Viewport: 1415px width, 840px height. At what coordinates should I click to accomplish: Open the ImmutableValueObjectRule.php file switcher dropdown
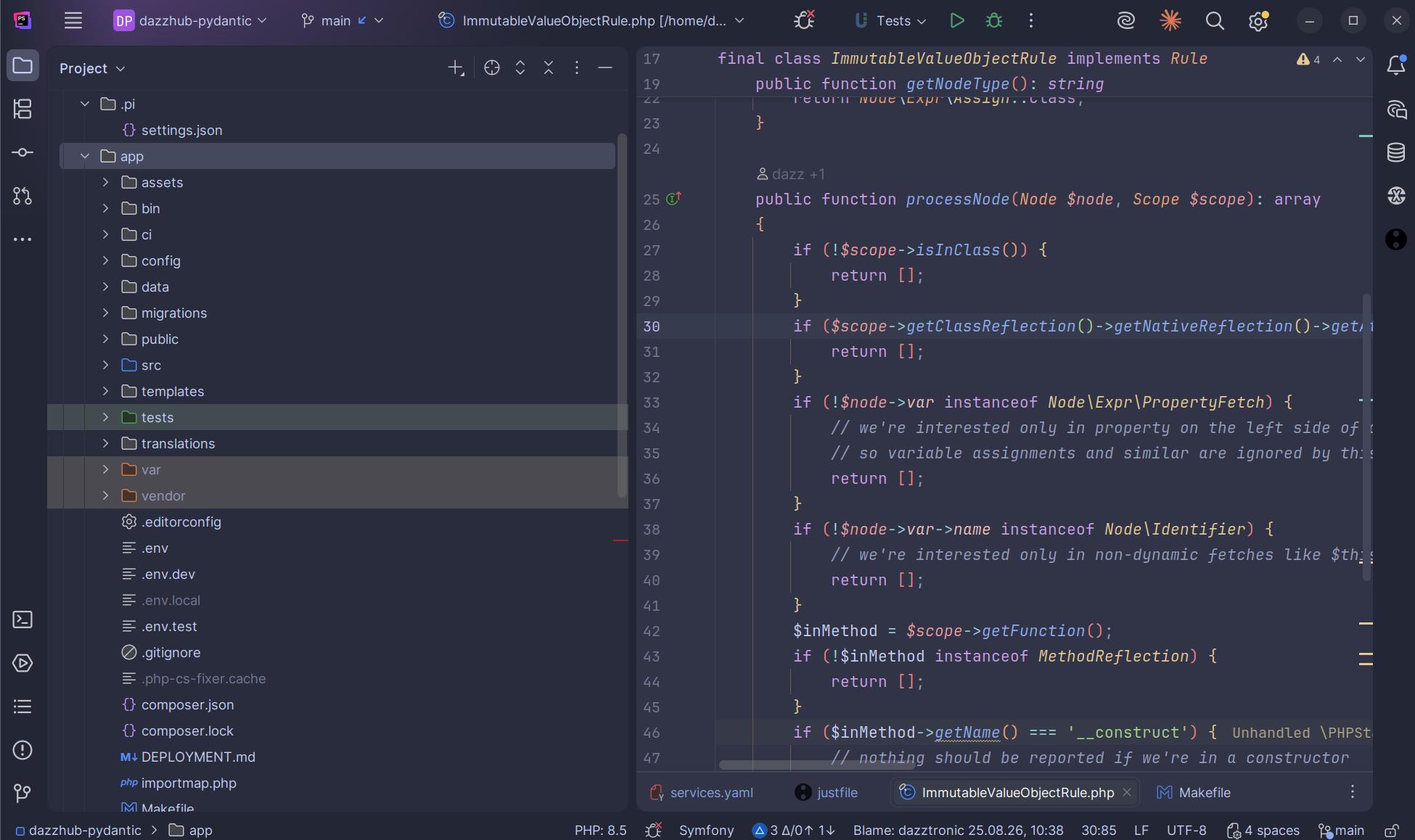coord(592,20)
